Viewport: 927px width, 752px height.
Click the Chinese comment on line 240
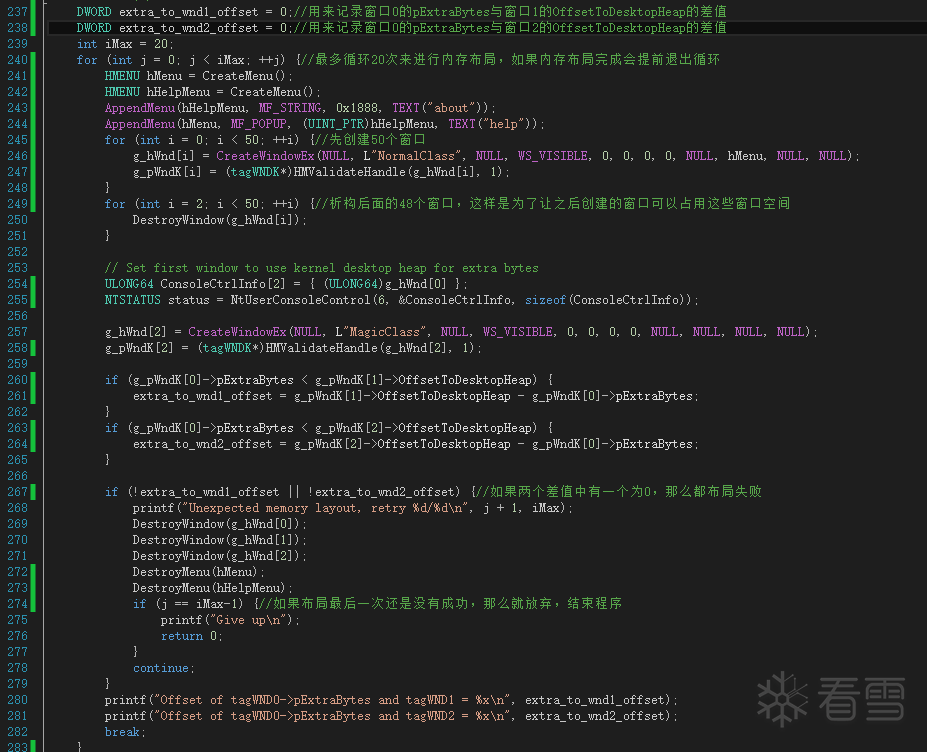(x=510, y=60)
